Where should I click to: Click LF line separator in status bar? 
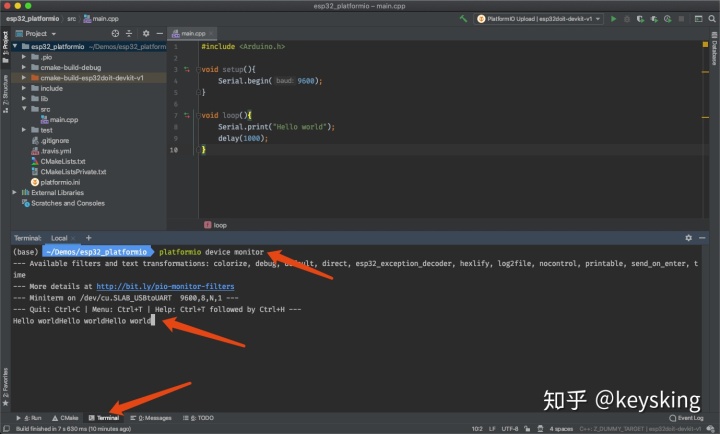(492, 429)
